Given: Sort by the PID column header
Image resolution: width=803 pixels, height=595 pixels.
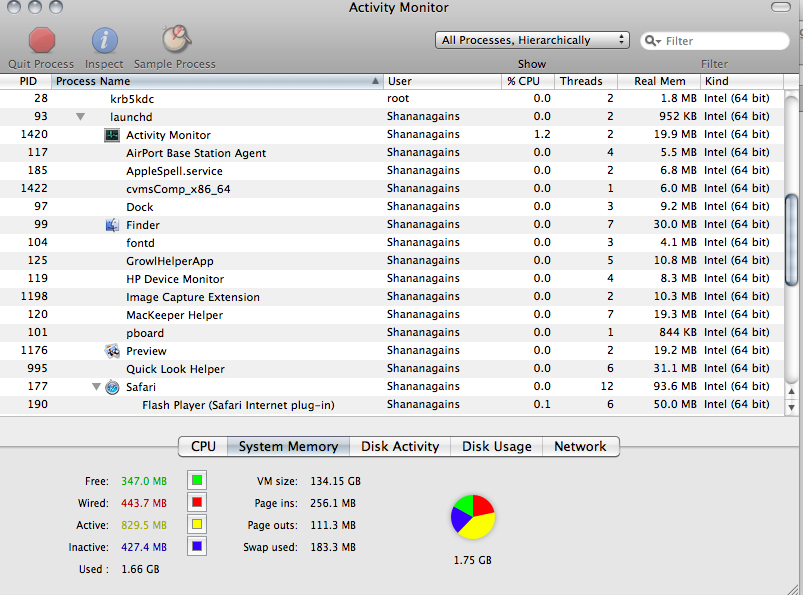Looking at the screenshot, I should pyautogui.click(x=26, y=81).
